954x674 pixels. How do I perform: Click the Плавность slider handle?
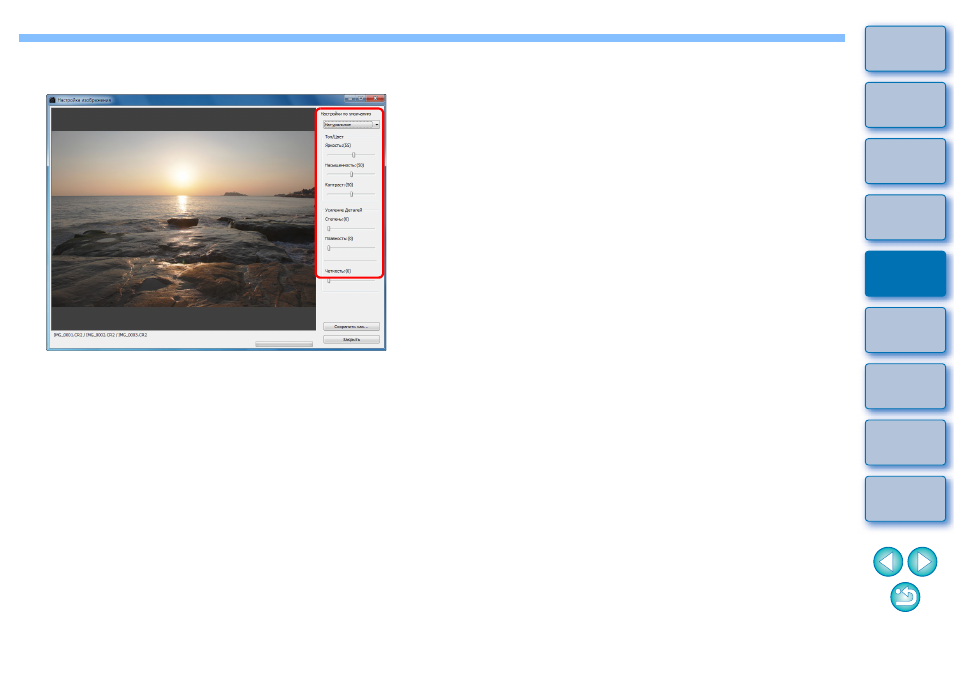coord(329,248)
